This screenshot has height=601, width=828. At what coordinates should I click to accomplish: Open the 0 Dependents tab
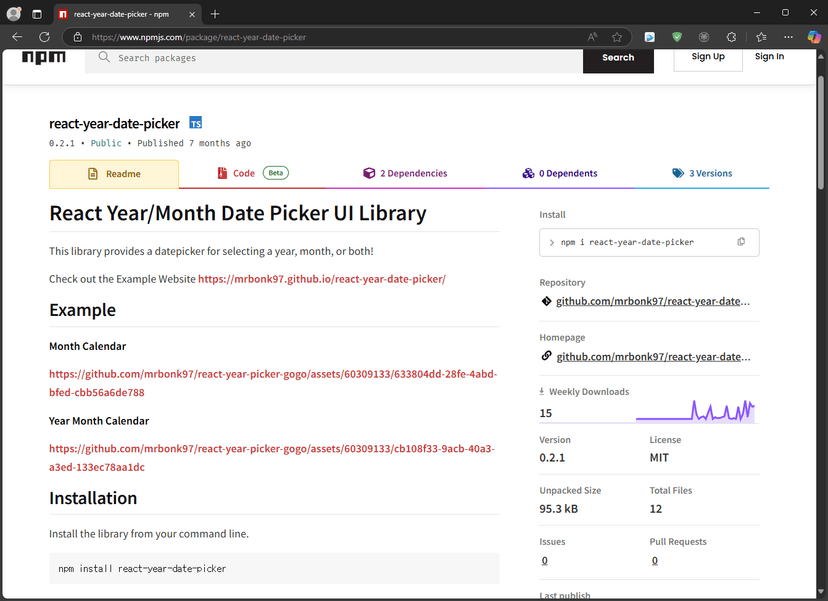click(x=560, y=173)
